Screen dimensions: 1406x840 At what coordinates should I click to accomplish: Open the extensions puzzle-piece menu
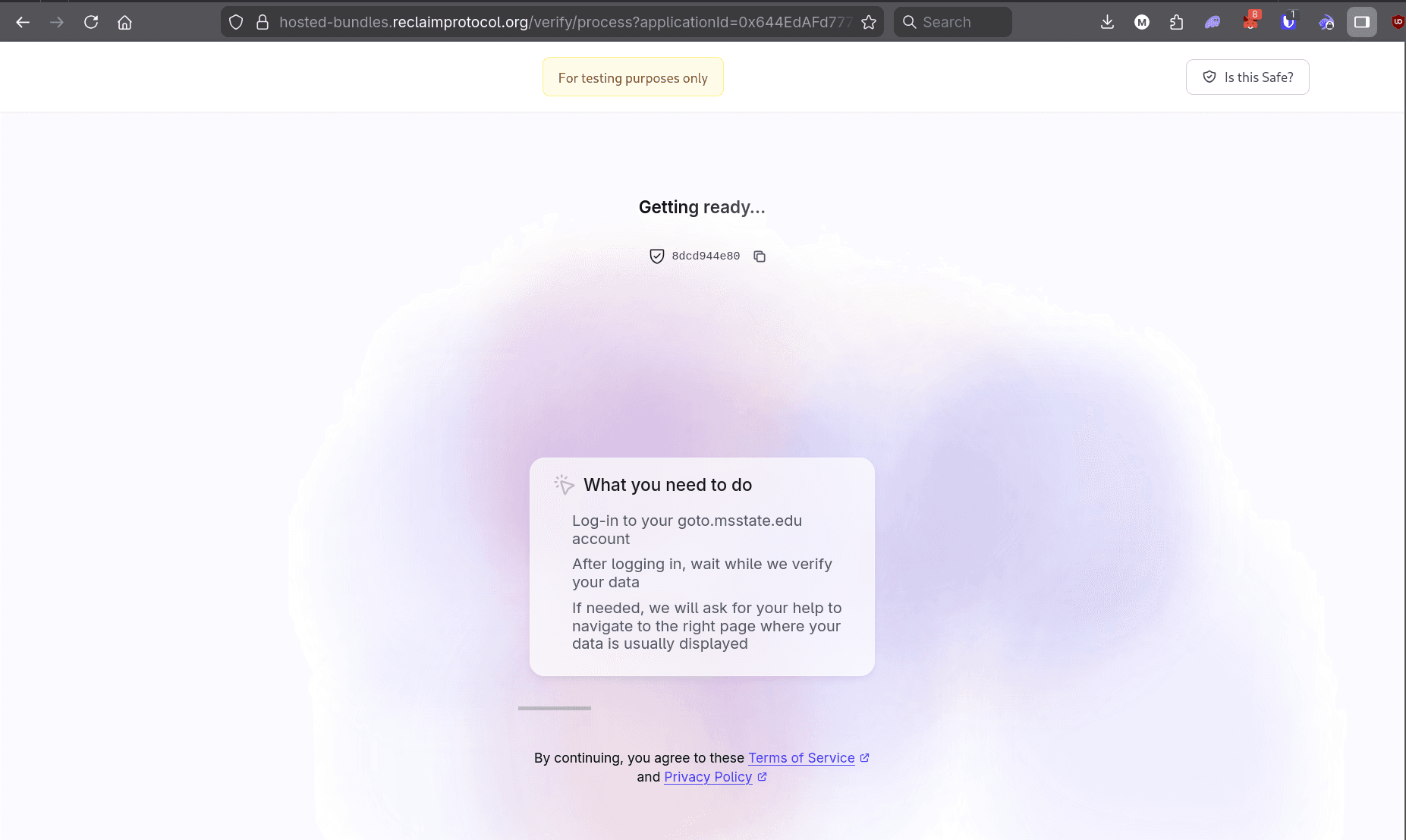[x=1176, y=22]
